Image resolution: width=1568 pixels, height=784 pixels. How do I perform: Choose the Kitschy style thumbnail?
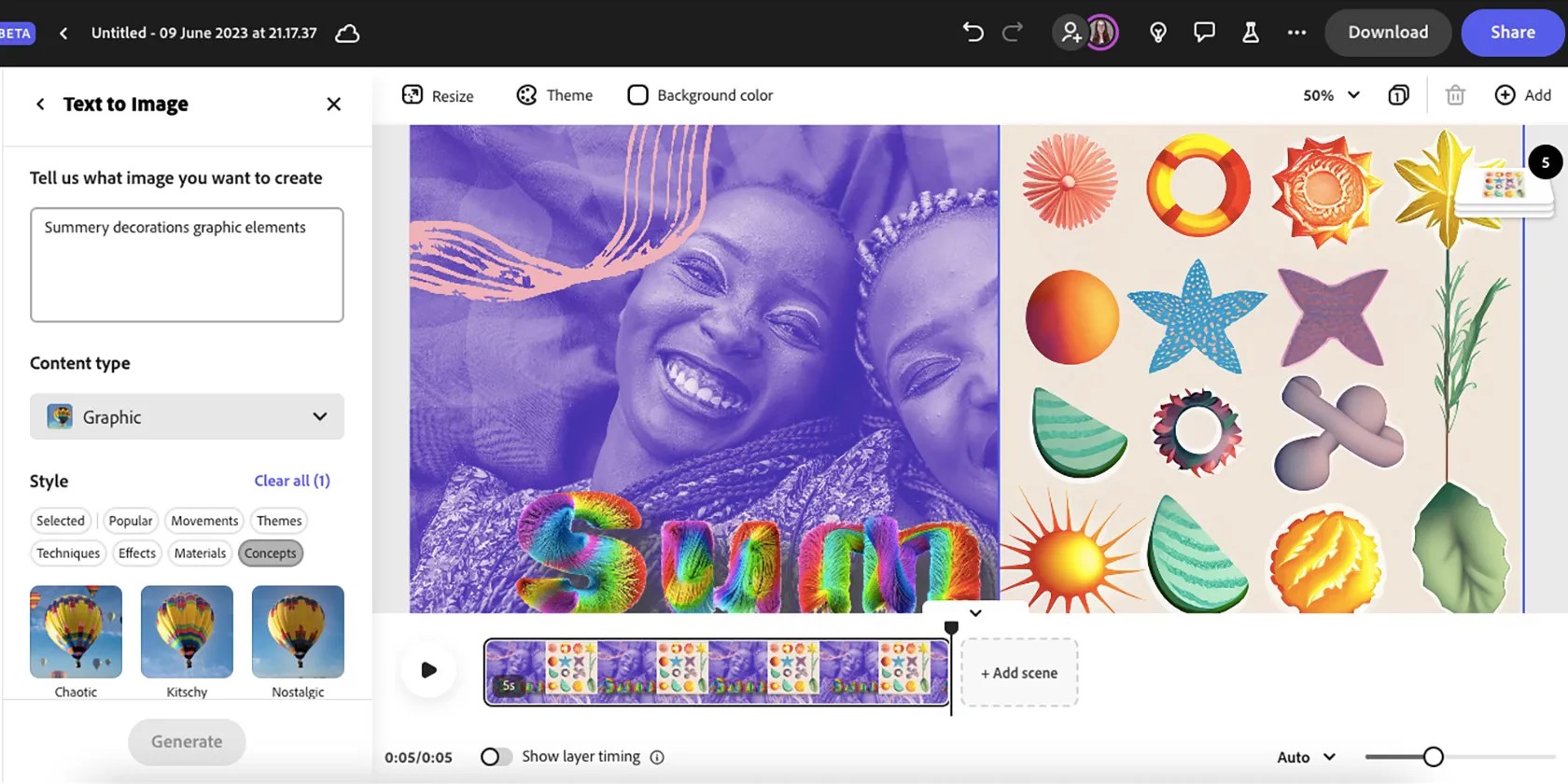pos(187,632)
